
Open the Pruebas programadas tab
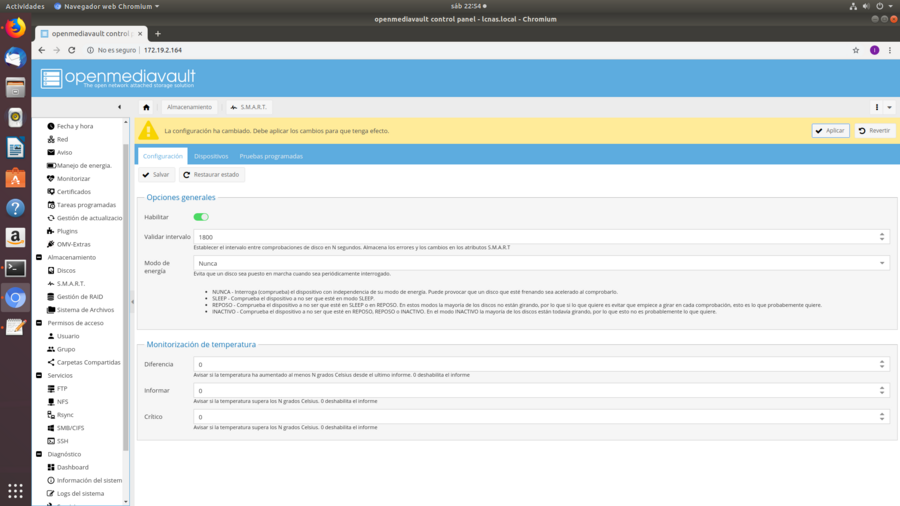coord(271,156)
